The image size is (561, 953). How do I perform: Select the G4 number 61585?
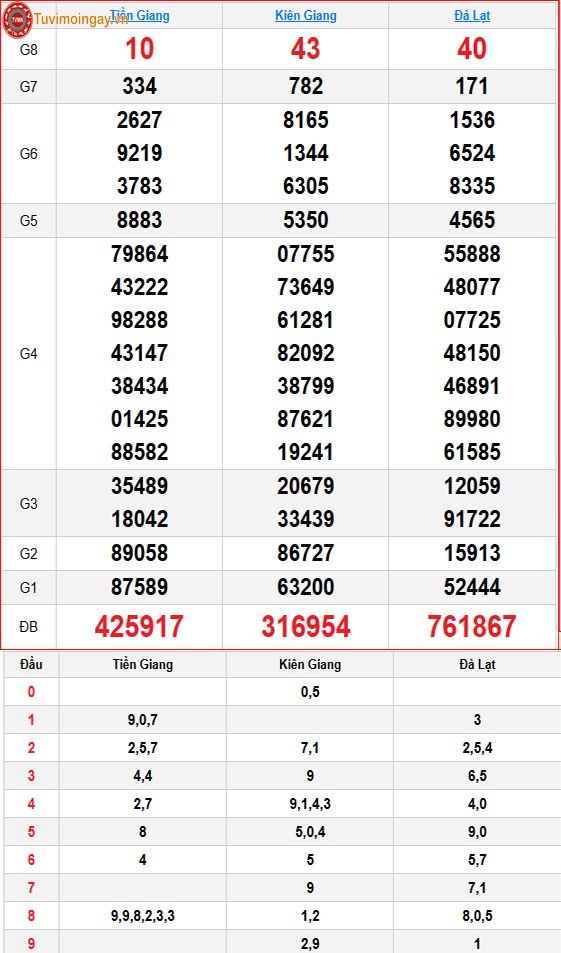[472, 452]
